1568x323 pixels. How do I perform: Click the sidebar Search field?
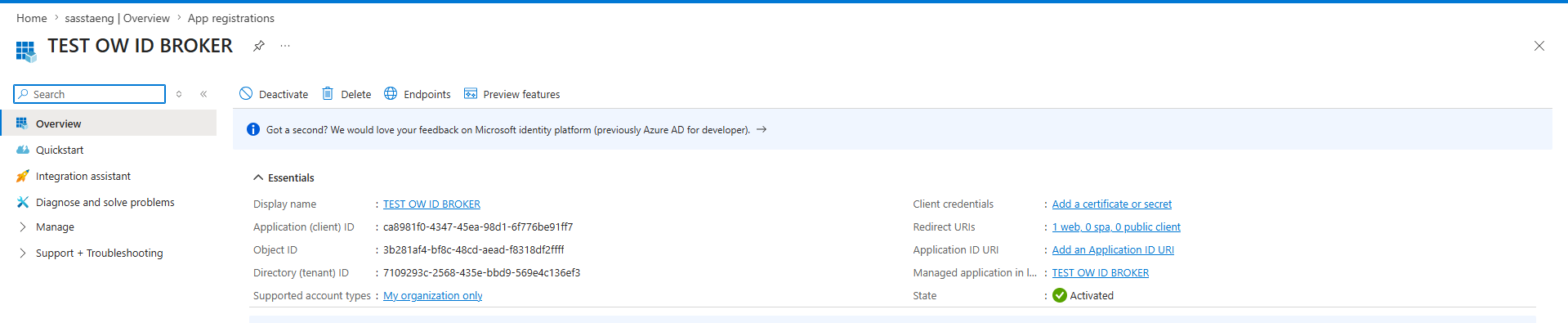(x=90, y=94)
